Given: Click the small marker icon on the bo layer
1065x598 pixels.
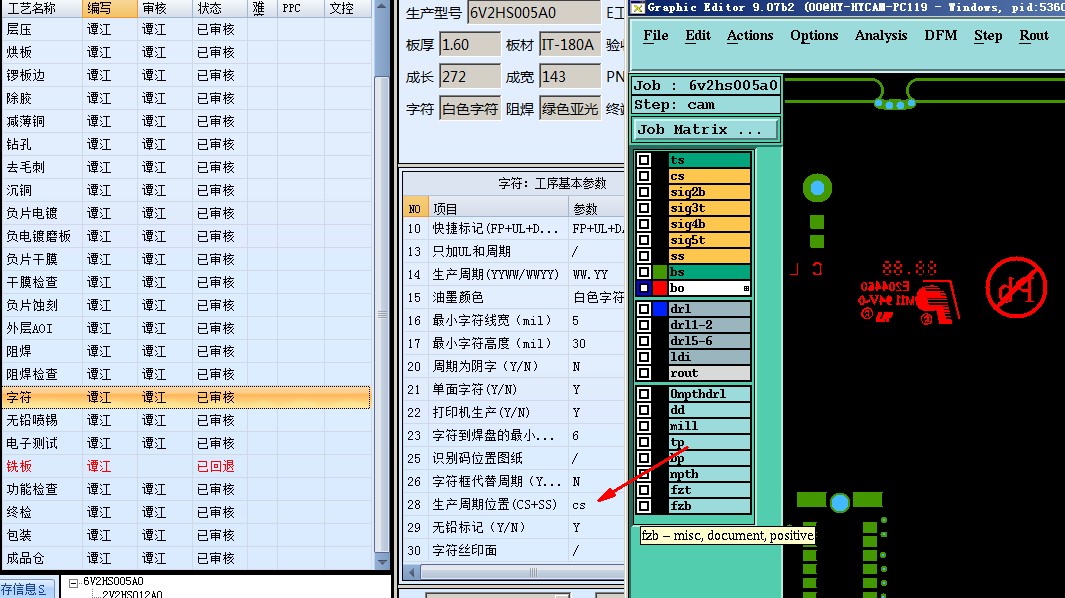Looking at the screenshot, I should click(x=746, y=289).
